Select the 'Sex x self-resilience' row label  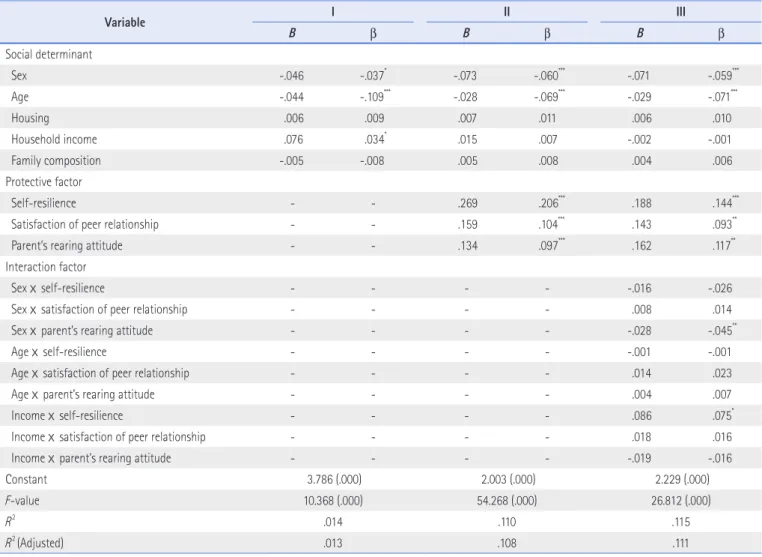pyautogui.click(x=58, y=288)
